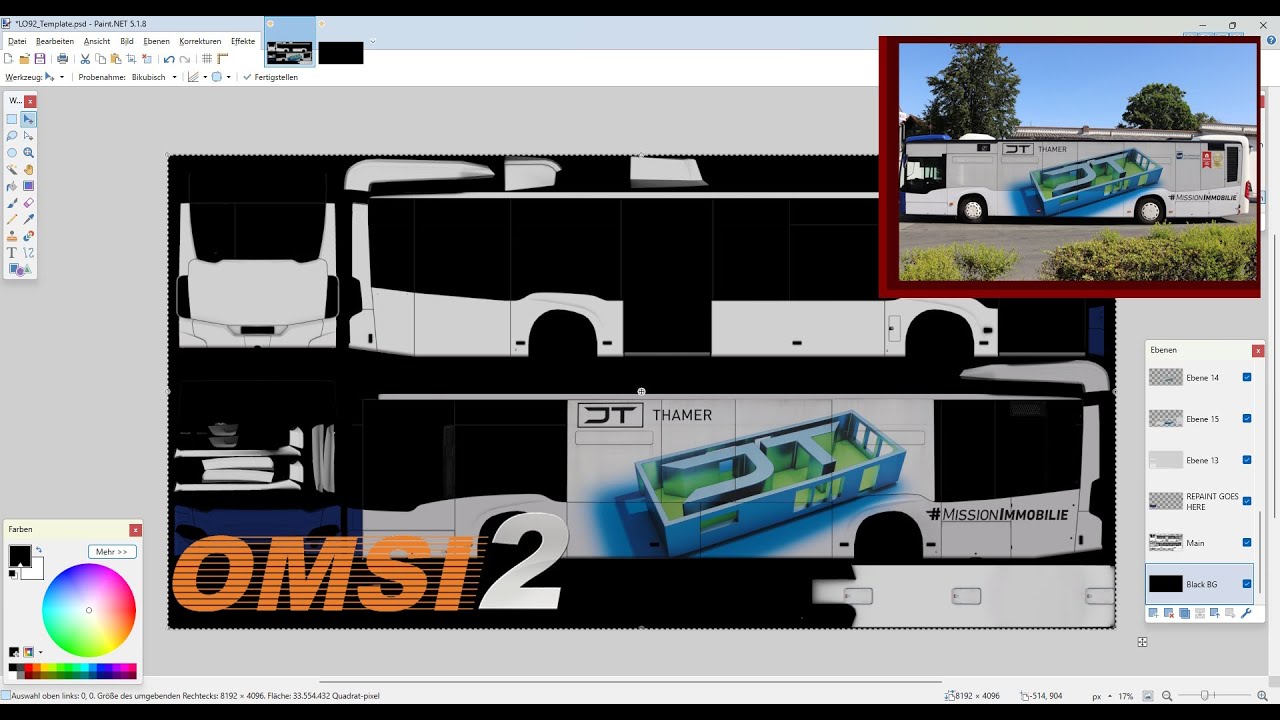Select the Paint Bucket tool
The width and height of the screenshot is (1280, 720).
12,186
